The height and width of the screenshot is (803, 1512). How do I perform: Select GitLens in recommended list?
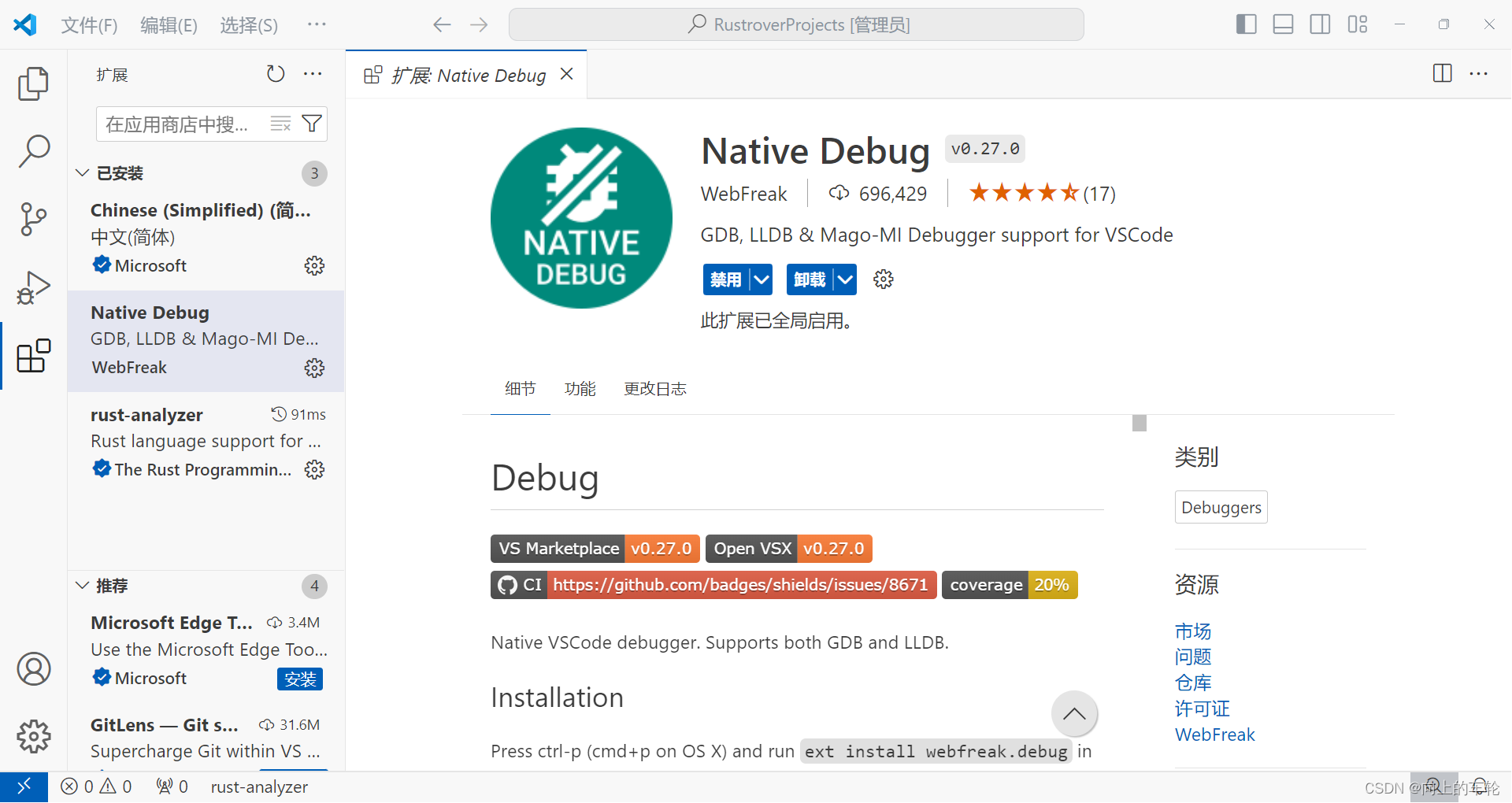pyautogui.click(x=206, y=738)
